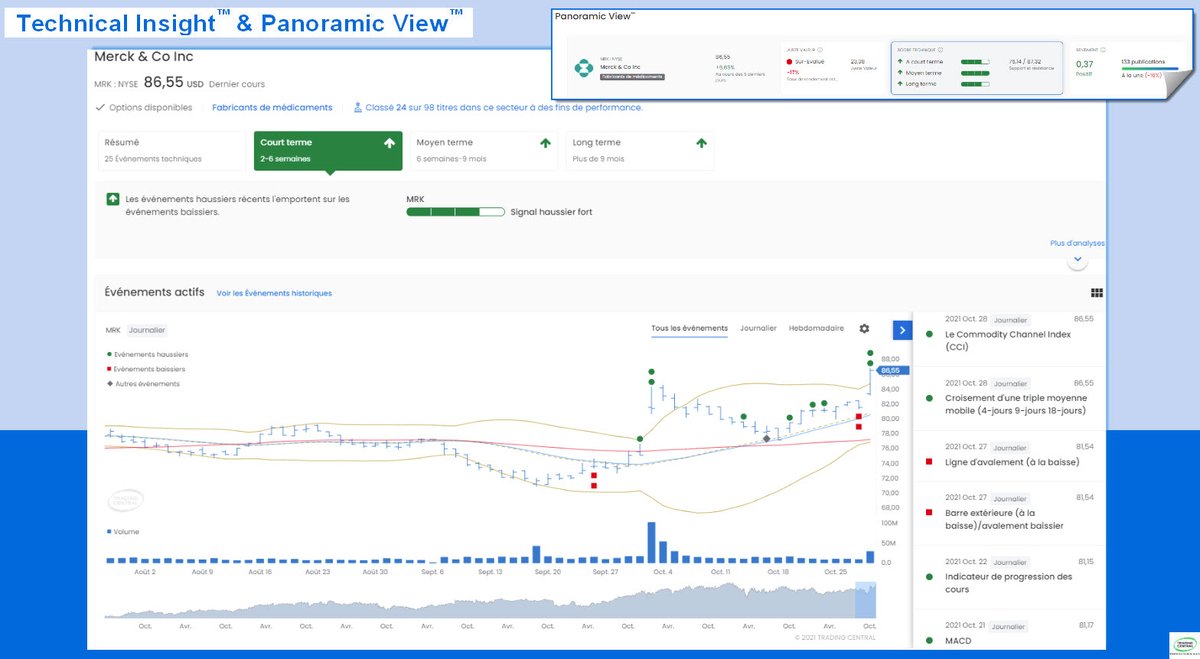Select the Court terme tab

pos(328,149)
